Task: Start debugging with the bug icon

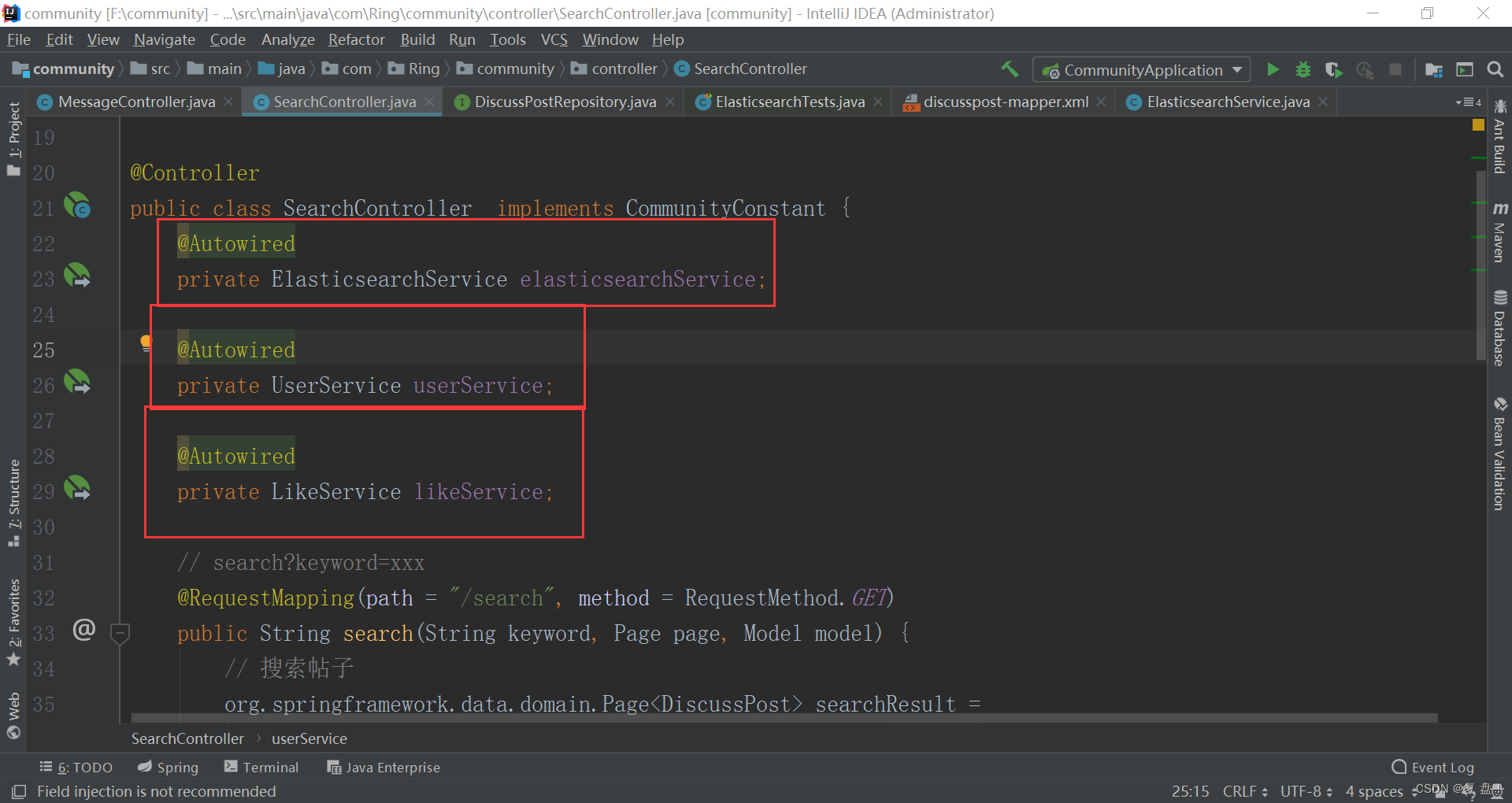Action: (x=1303, y=69)
